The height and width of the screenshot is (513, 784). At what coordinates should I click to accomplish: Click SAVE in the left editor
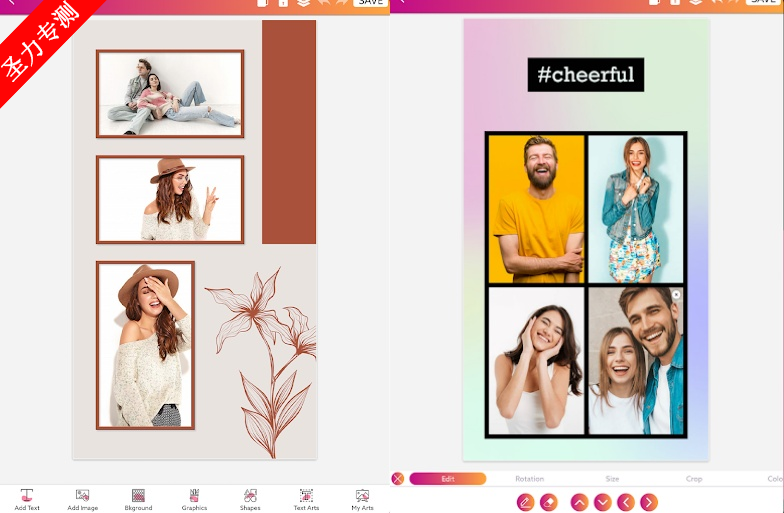370,2
